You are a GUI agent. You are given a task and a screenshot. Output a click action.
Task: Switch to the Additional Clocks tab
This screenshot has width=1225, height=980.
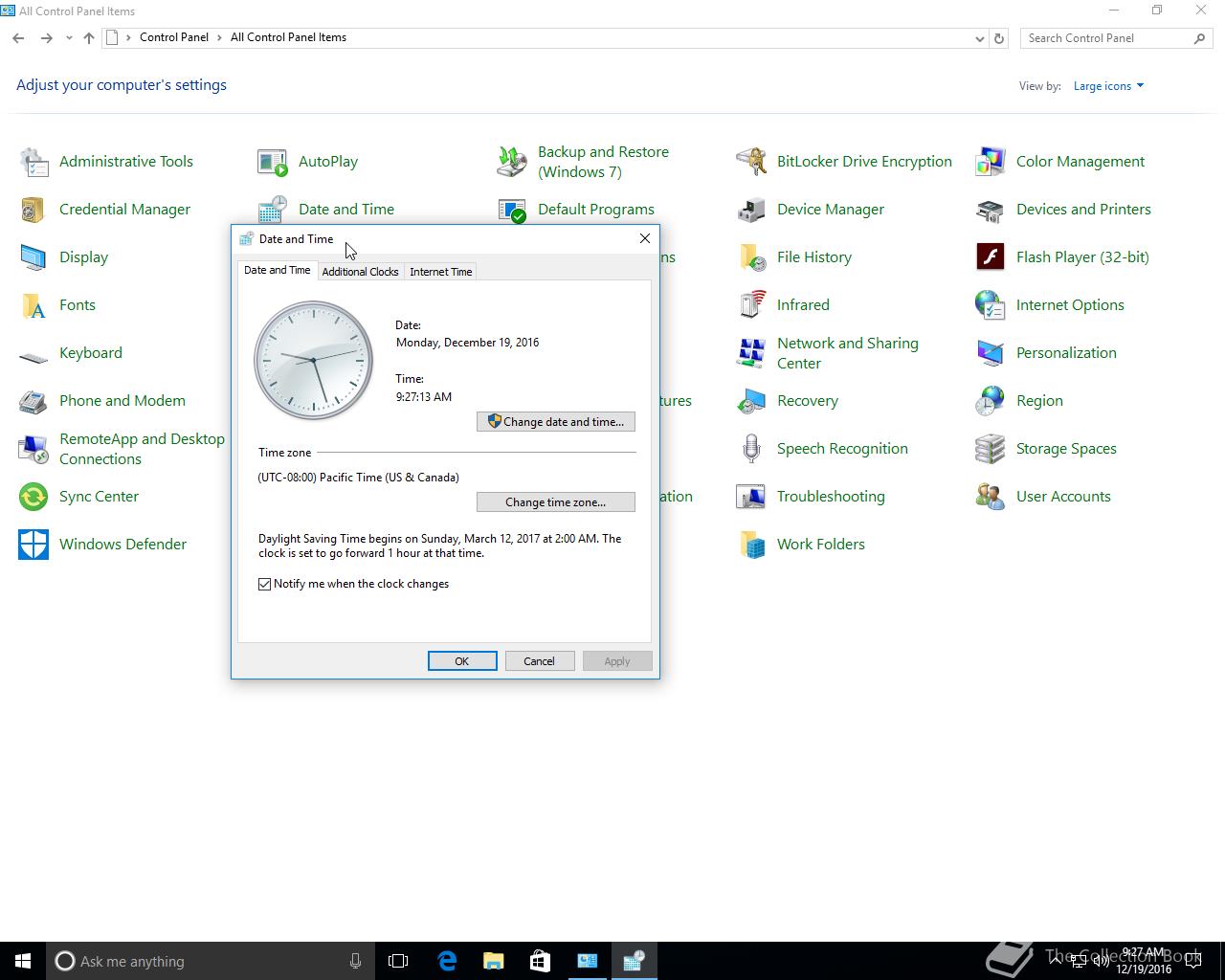(x=360, y=272)
